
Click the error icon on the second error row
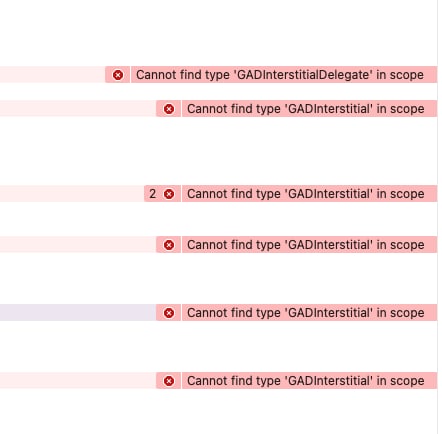(169, 109)
